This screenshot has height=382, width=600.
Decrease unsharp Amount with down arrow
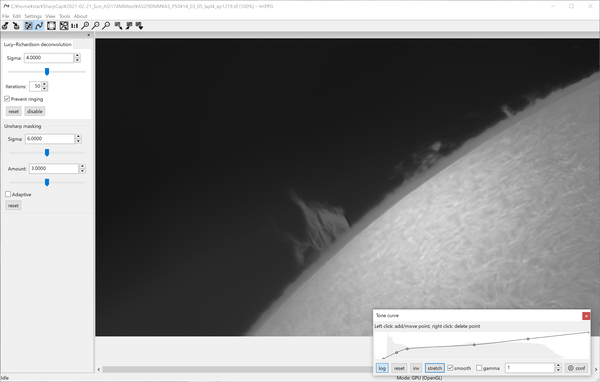click(82, 171)
